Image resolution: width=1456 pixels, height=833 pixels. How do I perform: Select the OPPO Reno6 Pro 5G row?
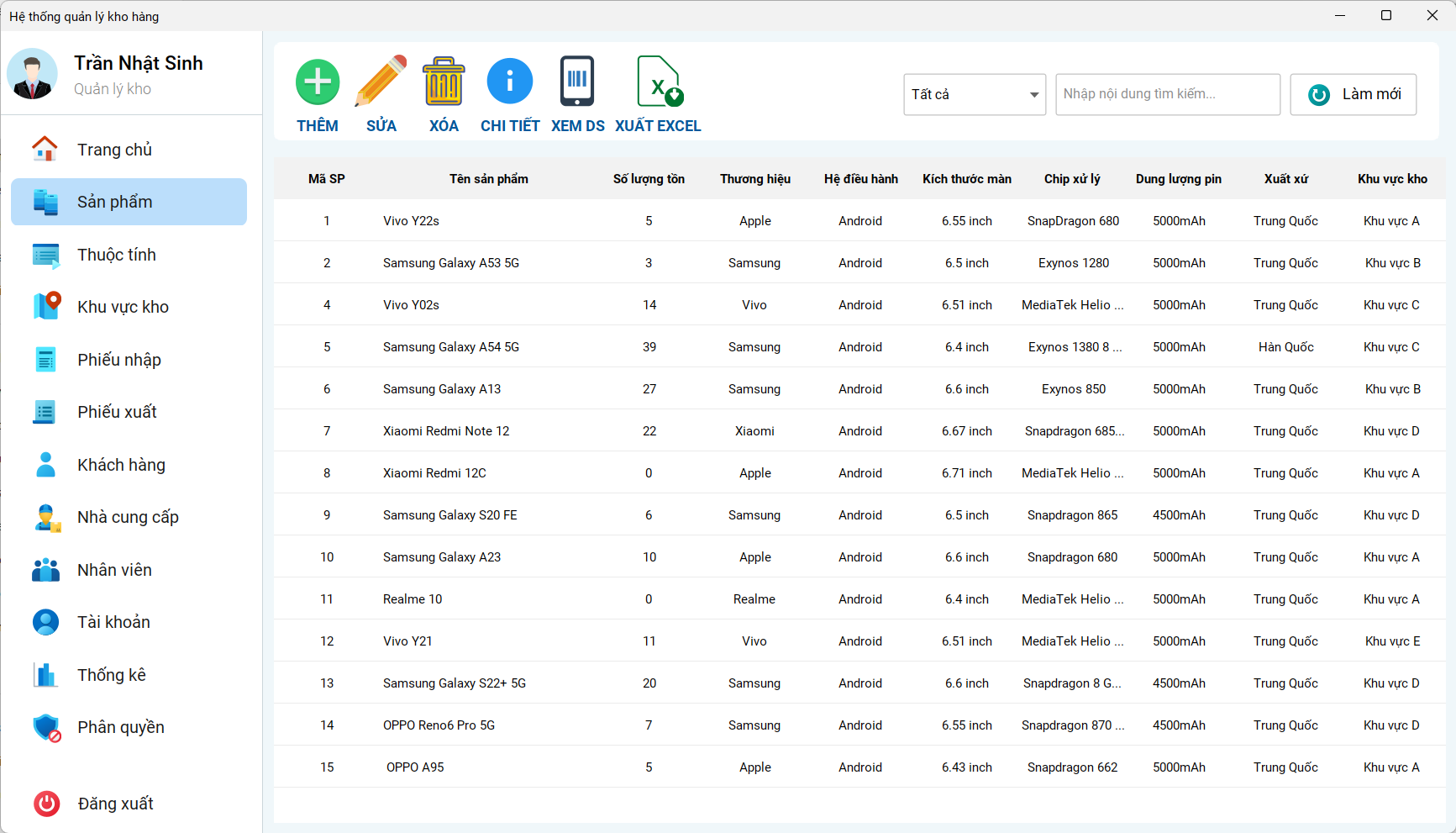(859, 725)
